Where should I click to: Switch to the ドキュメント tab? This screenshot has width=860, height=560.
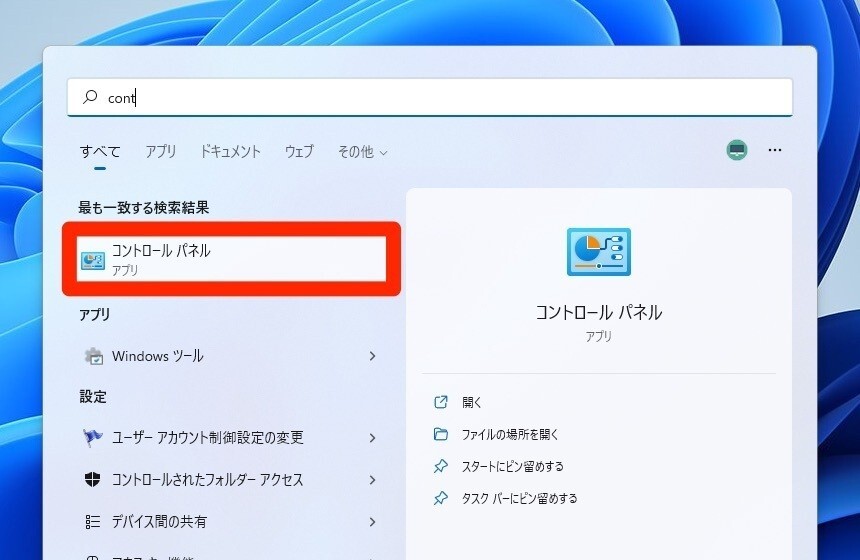[230, 151]
